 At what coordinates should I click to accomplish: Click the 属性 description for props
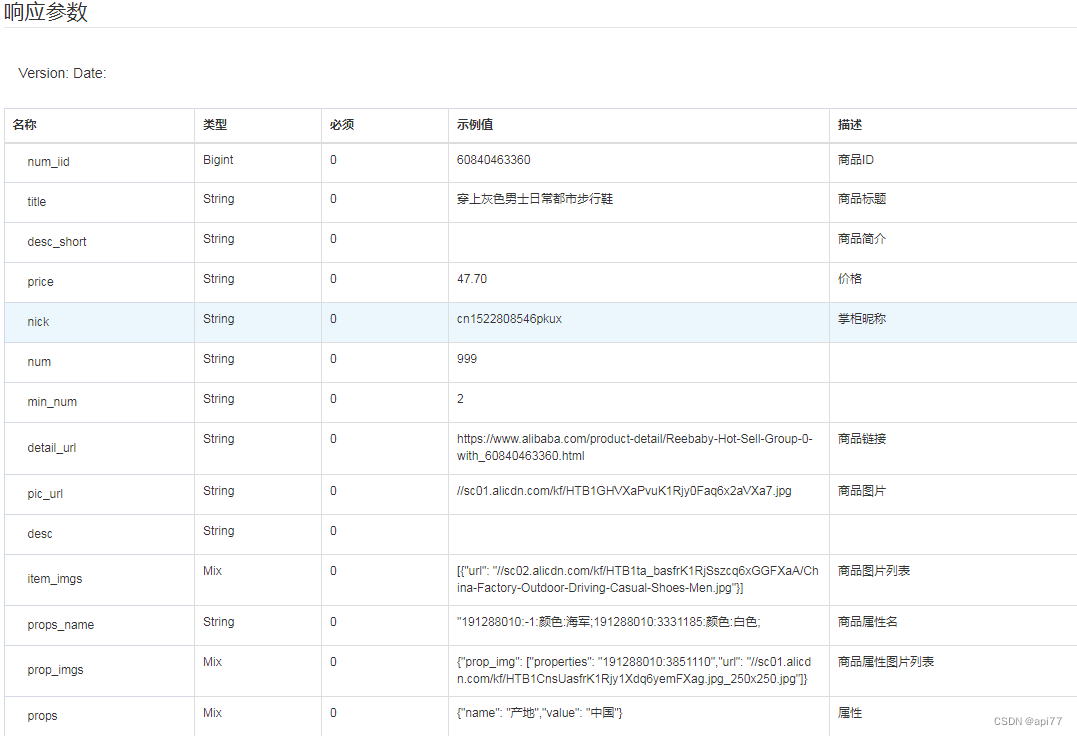coord(850,713)
